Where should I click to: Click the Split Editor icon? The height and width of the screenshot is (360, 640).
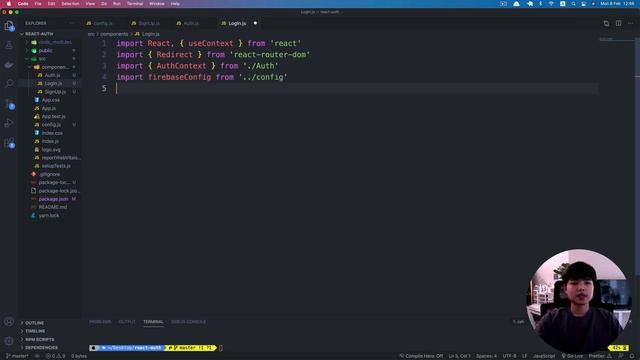[x=618, y=23]
